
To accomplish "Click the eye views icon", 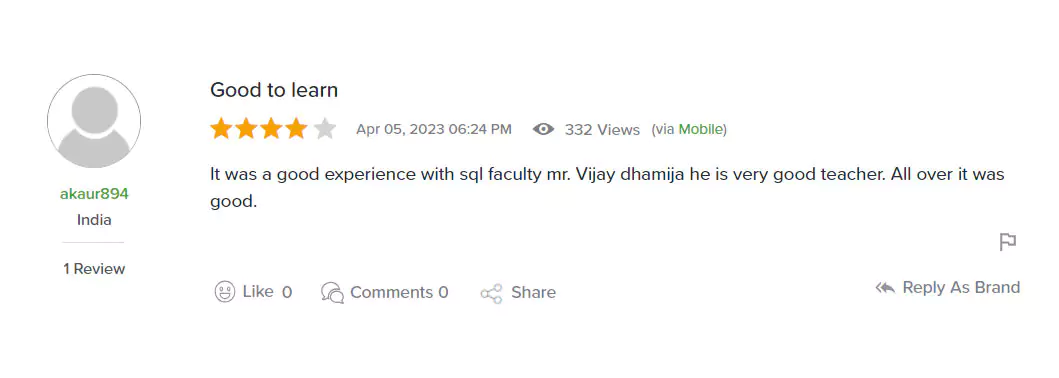I will (544, 129).
